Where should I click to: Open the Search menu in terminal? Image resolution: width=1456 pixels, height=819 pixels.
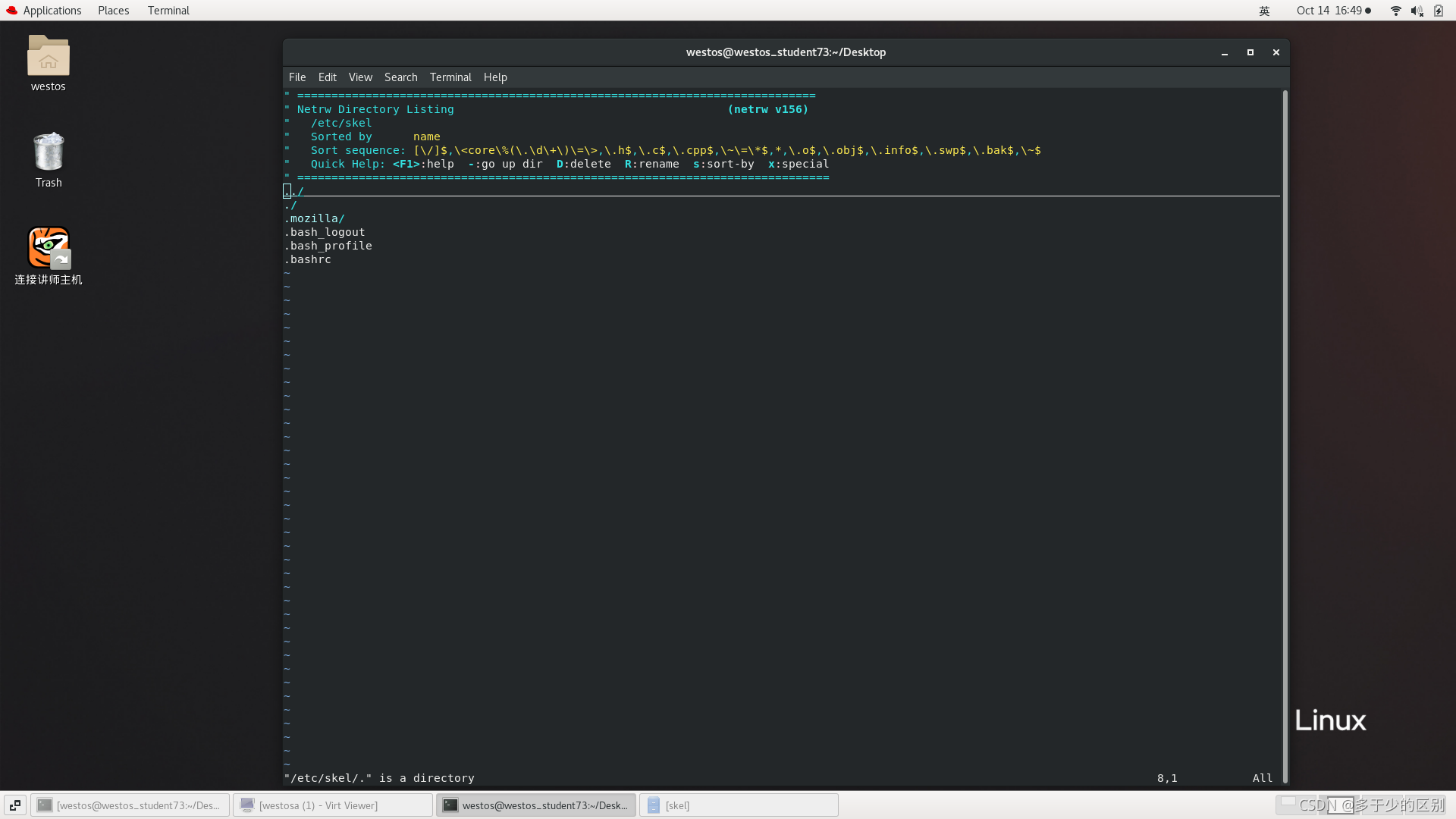pyautogui.click(x=400, y=77)
